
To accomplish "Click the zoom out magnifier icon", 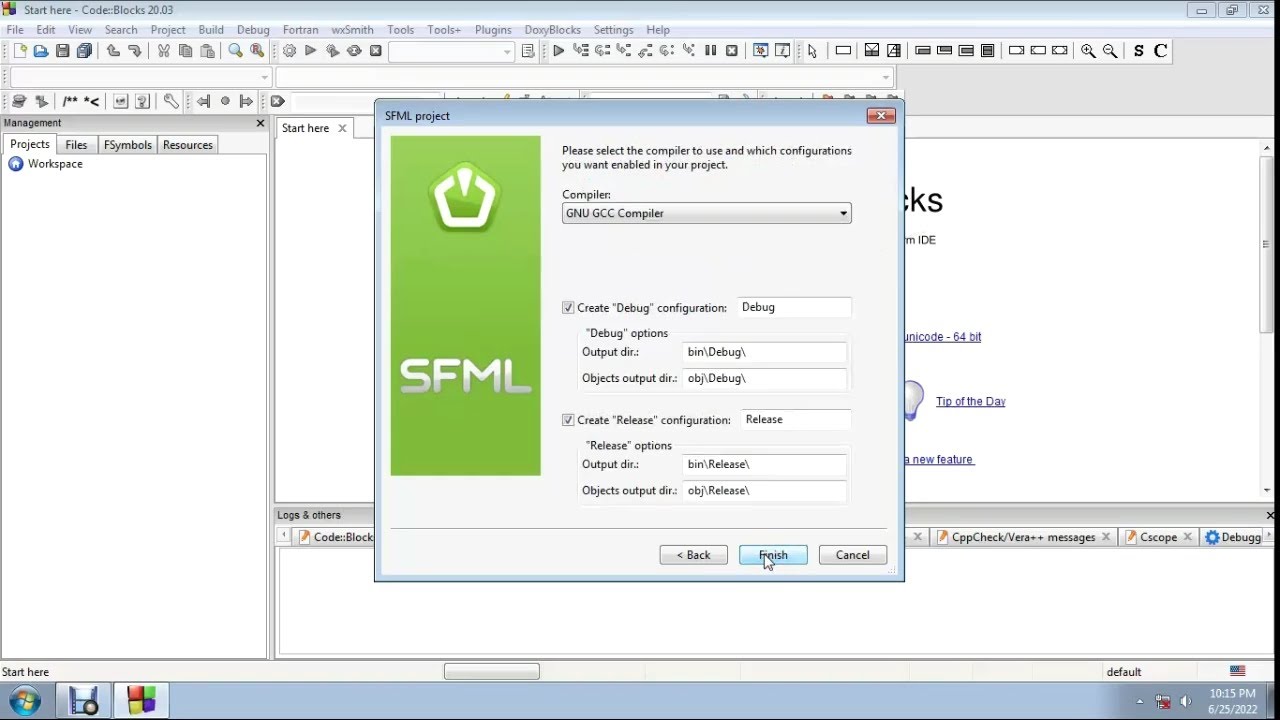I will (x=1110, y=51).
